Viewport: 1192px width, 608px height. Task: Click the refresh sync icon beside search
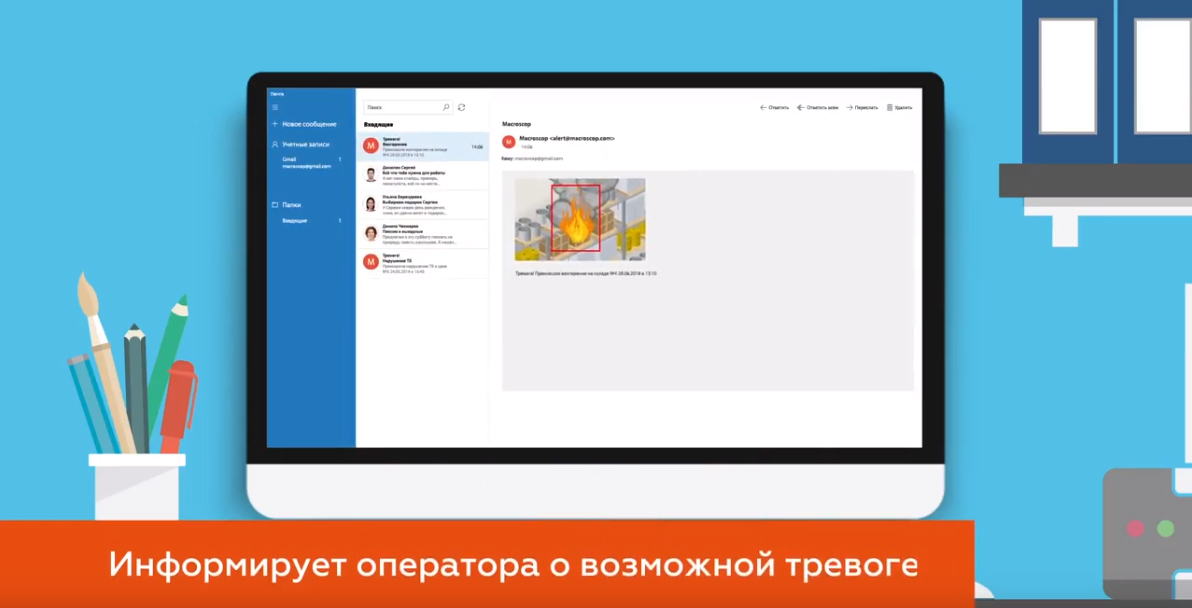point(461,107)
